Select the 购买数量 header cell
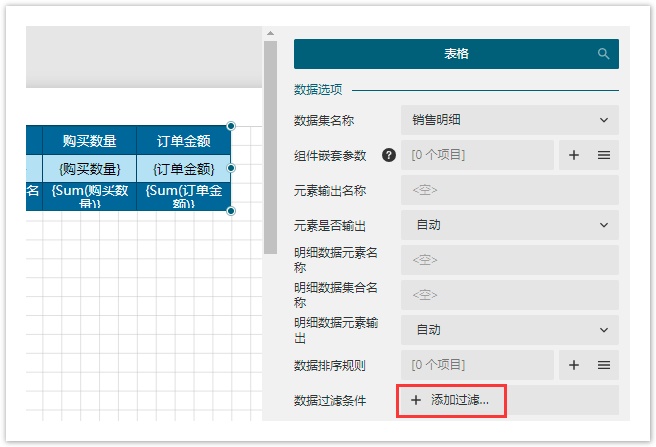 coord(90,141)
